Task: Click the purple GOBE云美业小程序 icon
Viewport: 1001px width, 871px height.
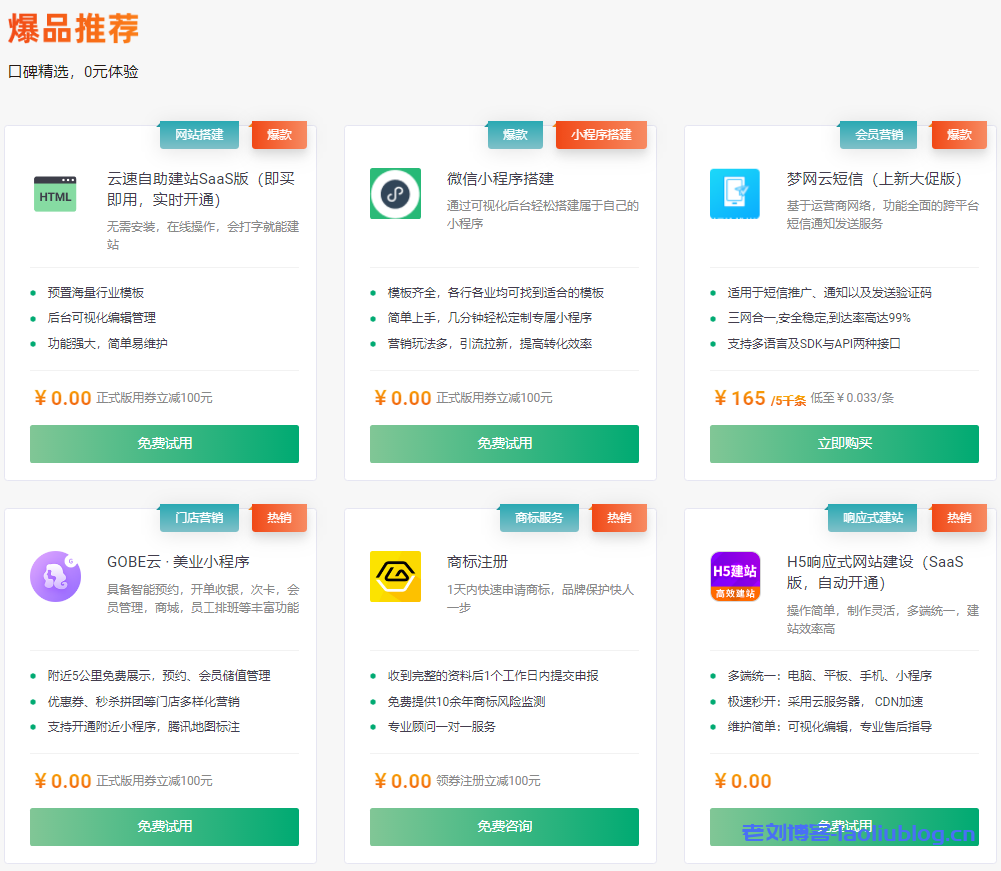Action: click(x=55, y=578)
